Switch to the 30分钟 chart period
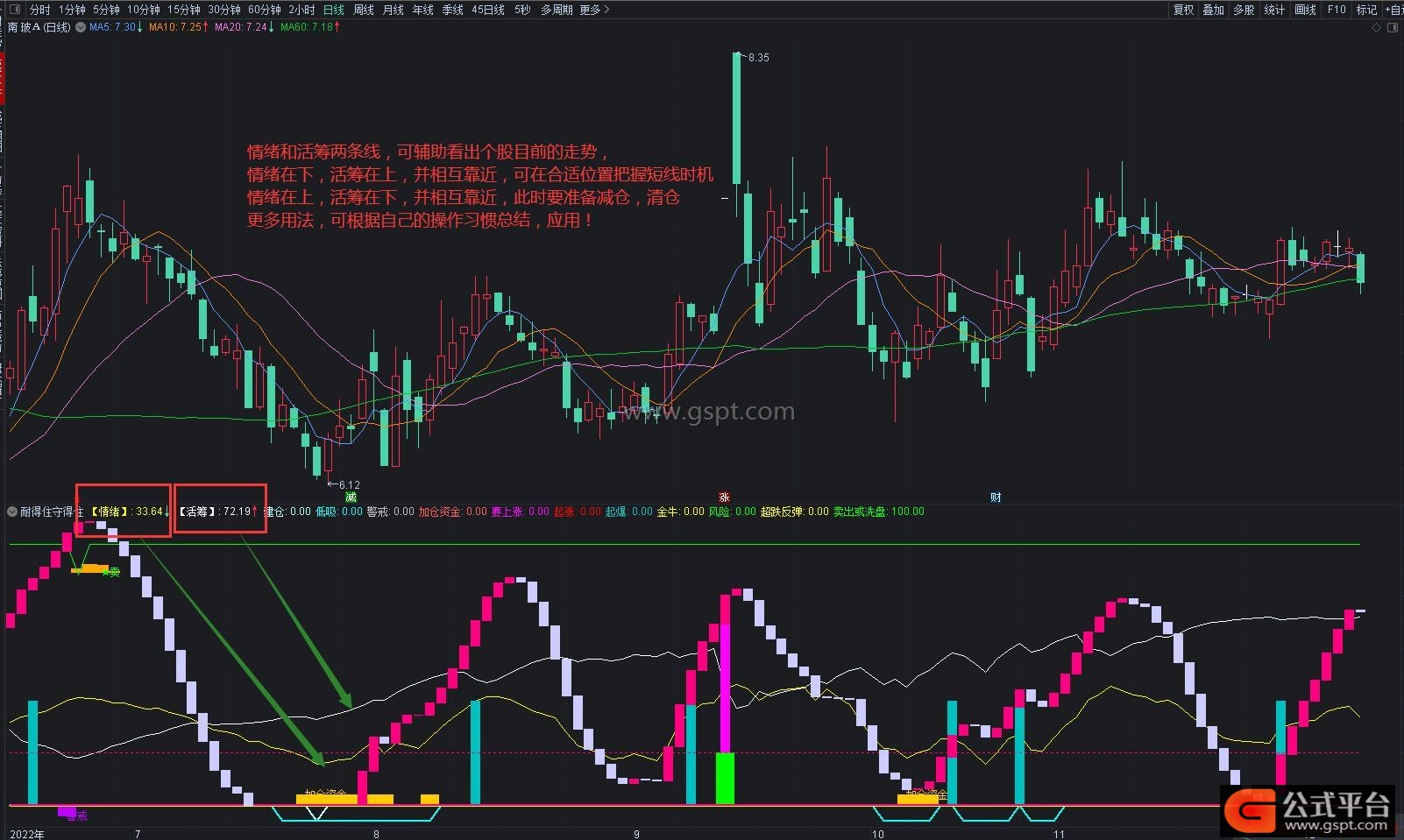1404x840 pixels. 224,10
